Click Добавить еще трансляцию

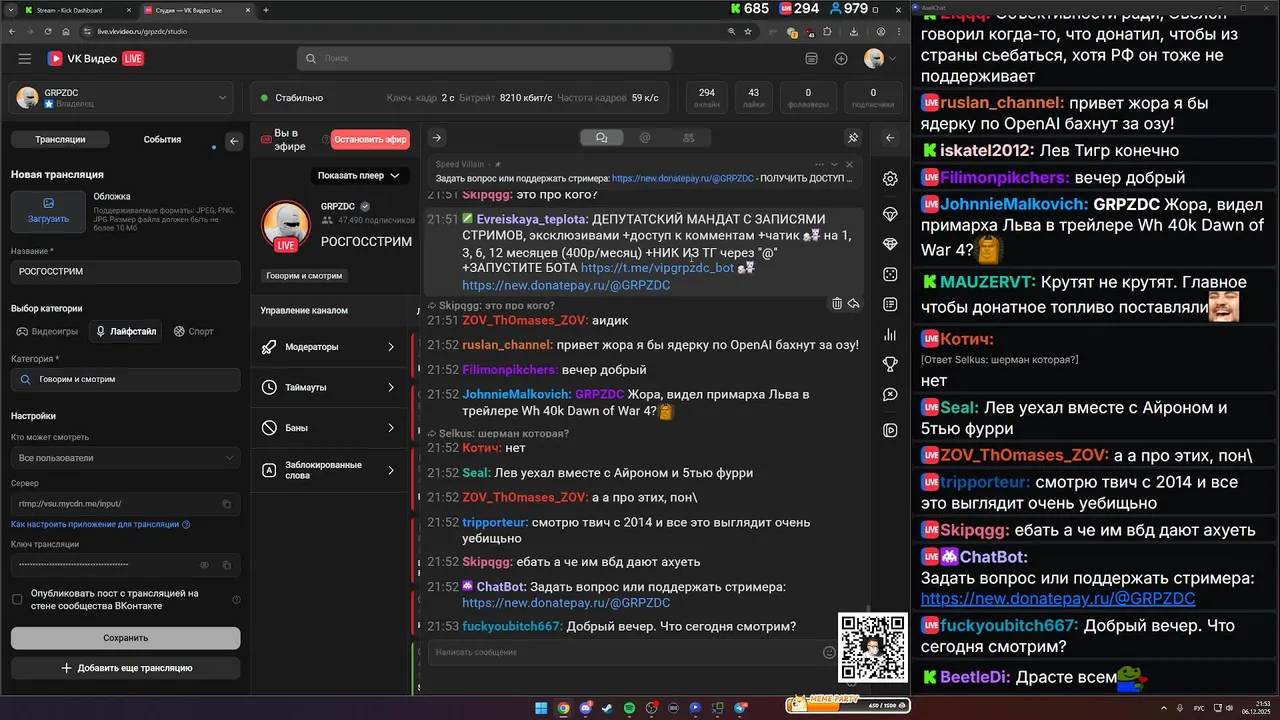(125, 668)
